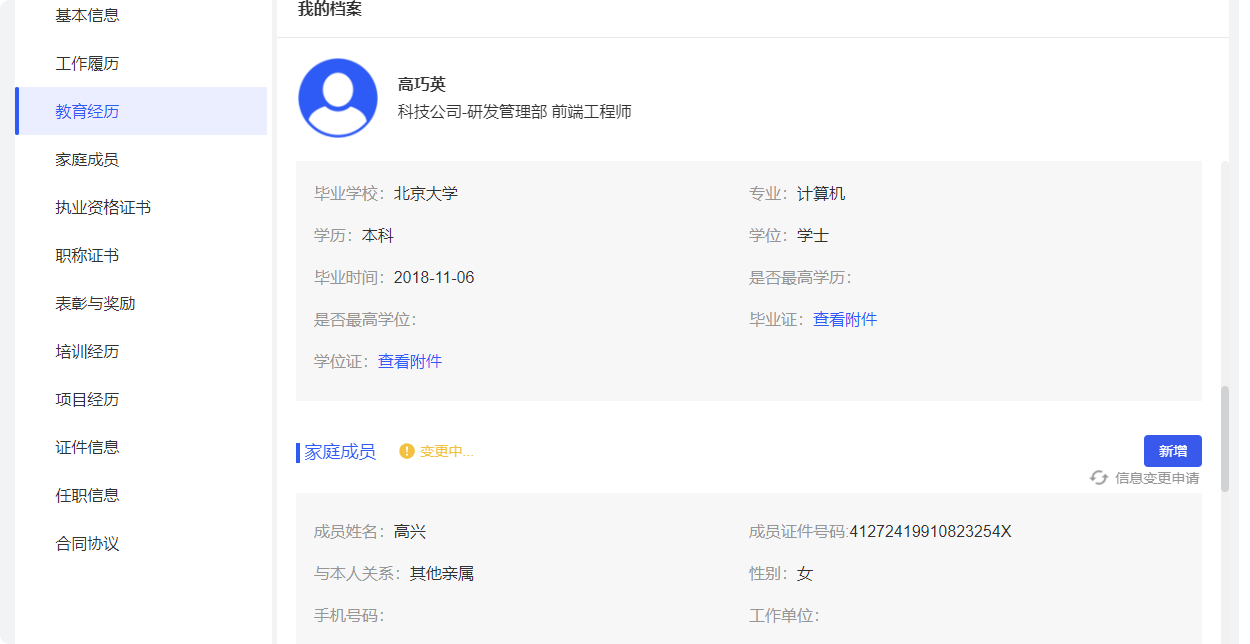Open 证件信息 in the sidebar

coord(87,448)
